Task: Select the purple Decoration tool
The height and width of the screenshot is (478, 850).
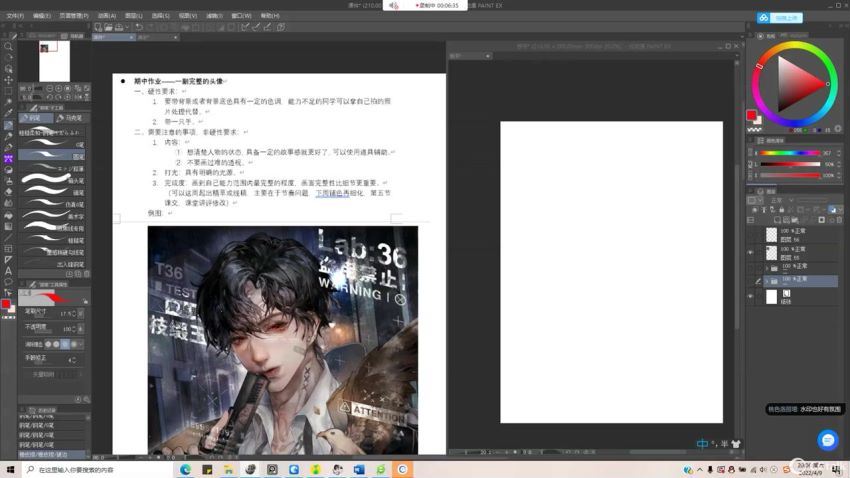Action: 8,159
